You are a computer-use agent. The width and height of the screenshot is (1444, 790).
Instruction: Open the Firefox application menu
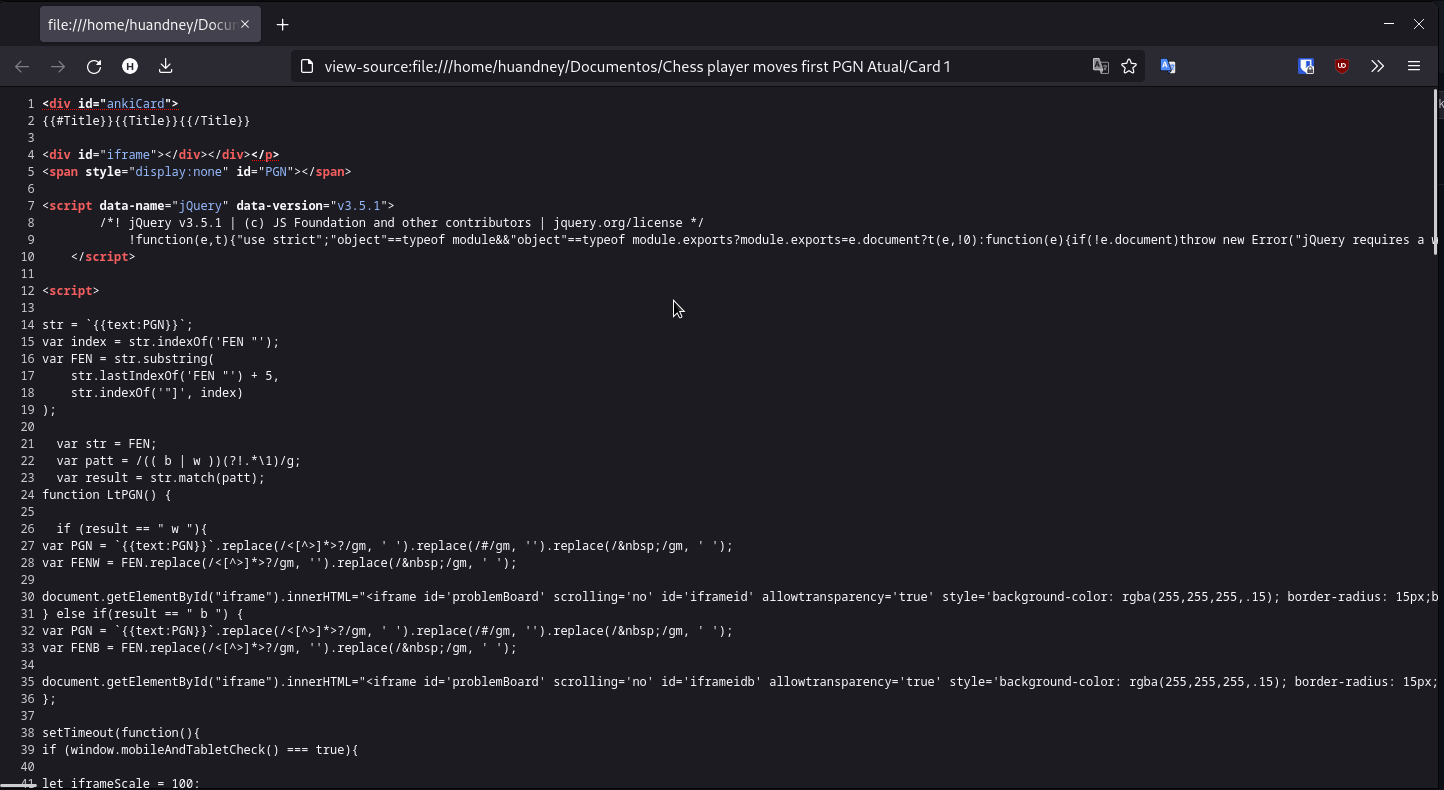click(x=1414, y=66)
